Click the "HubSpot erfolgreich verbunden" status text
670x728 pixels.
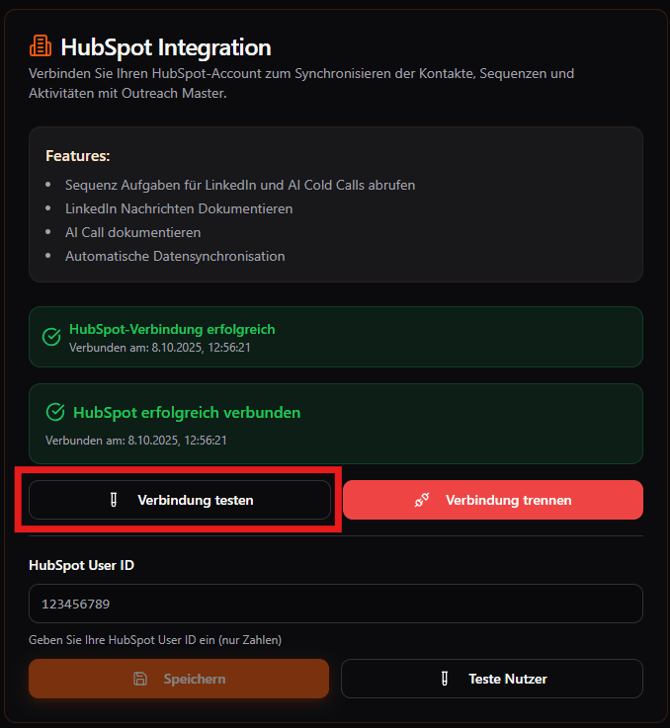click(x=187, y=412)
